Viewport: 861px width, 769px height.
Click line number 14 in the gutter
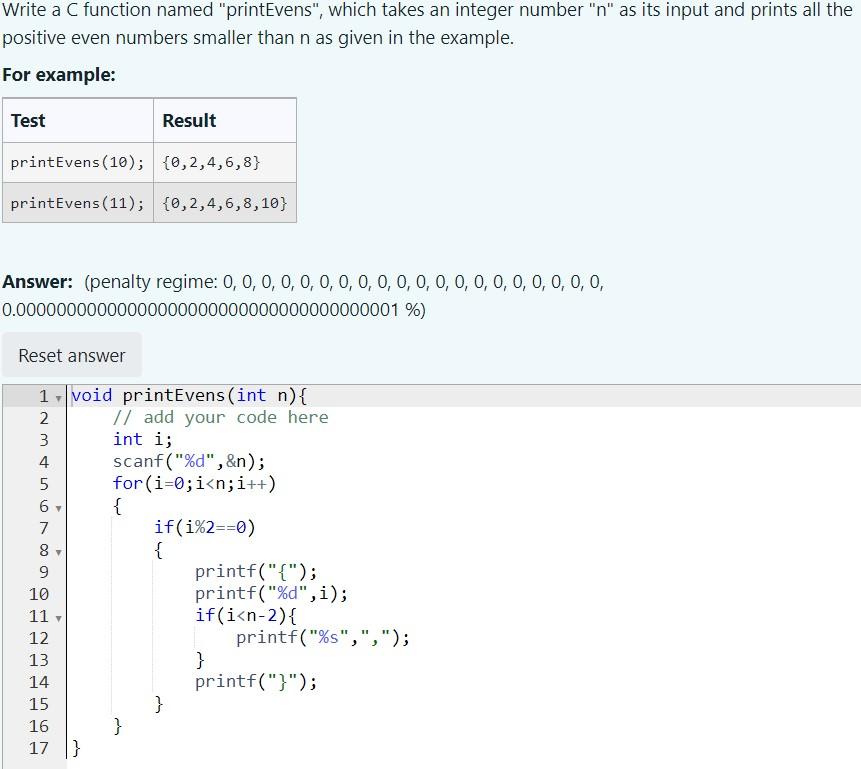click(x=39, y=682)
